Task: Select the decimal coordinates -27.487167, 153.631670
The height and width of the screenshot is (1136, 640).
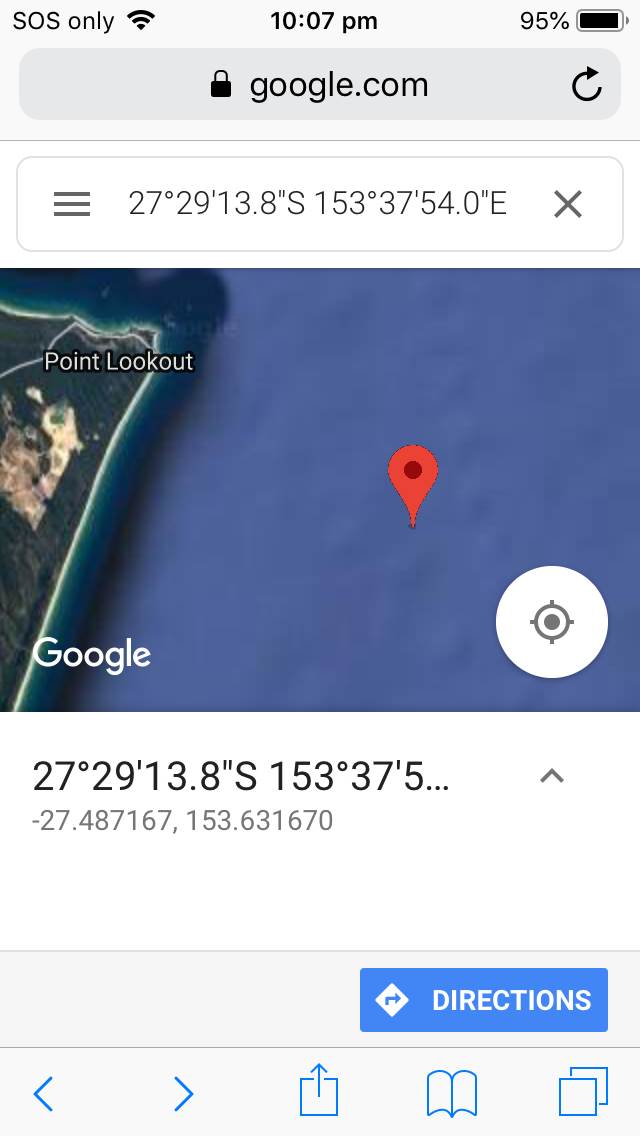Action: pyautogui.click(x=183, y=820)
